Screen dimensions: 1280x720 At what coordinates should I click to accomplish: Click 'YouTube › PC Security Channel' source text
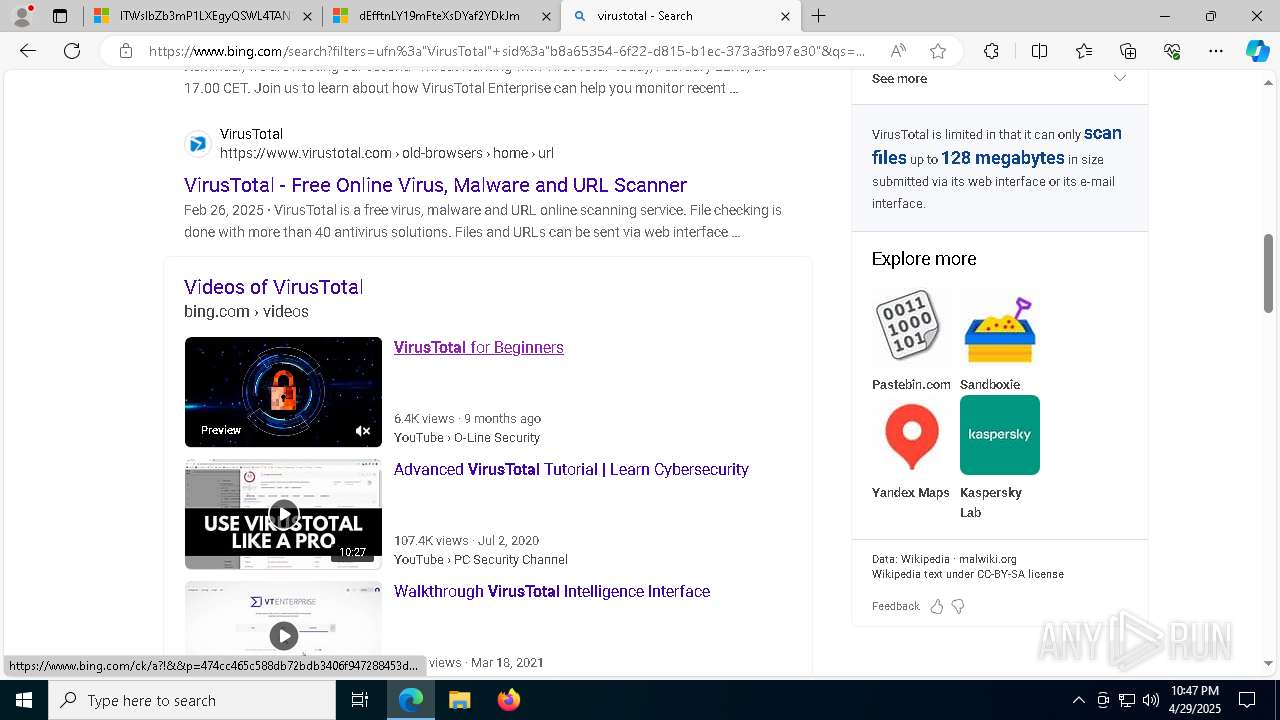[481, 559]
